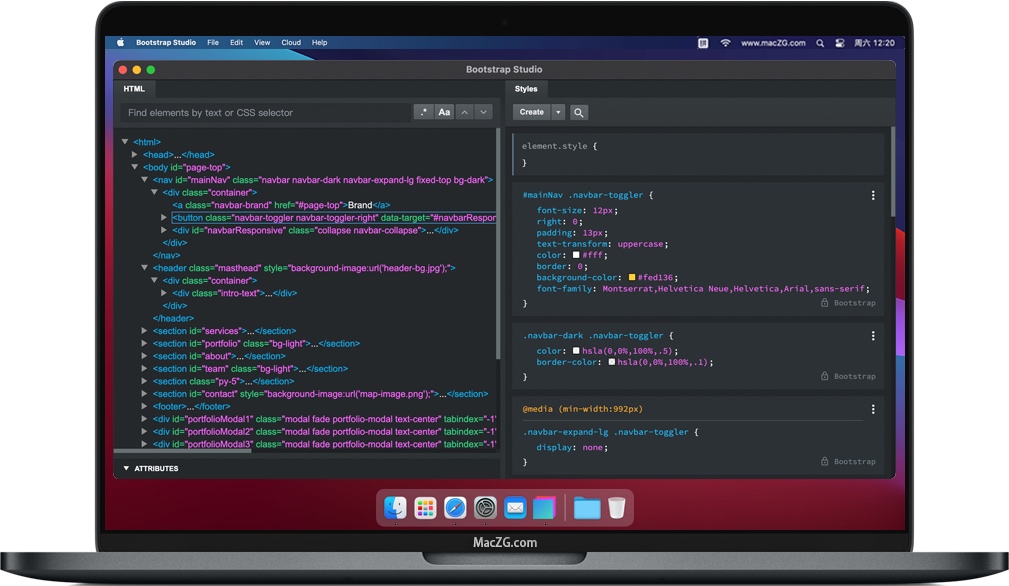Open the Mail app from the dock
1009x586 pixels.
(515, 508)
